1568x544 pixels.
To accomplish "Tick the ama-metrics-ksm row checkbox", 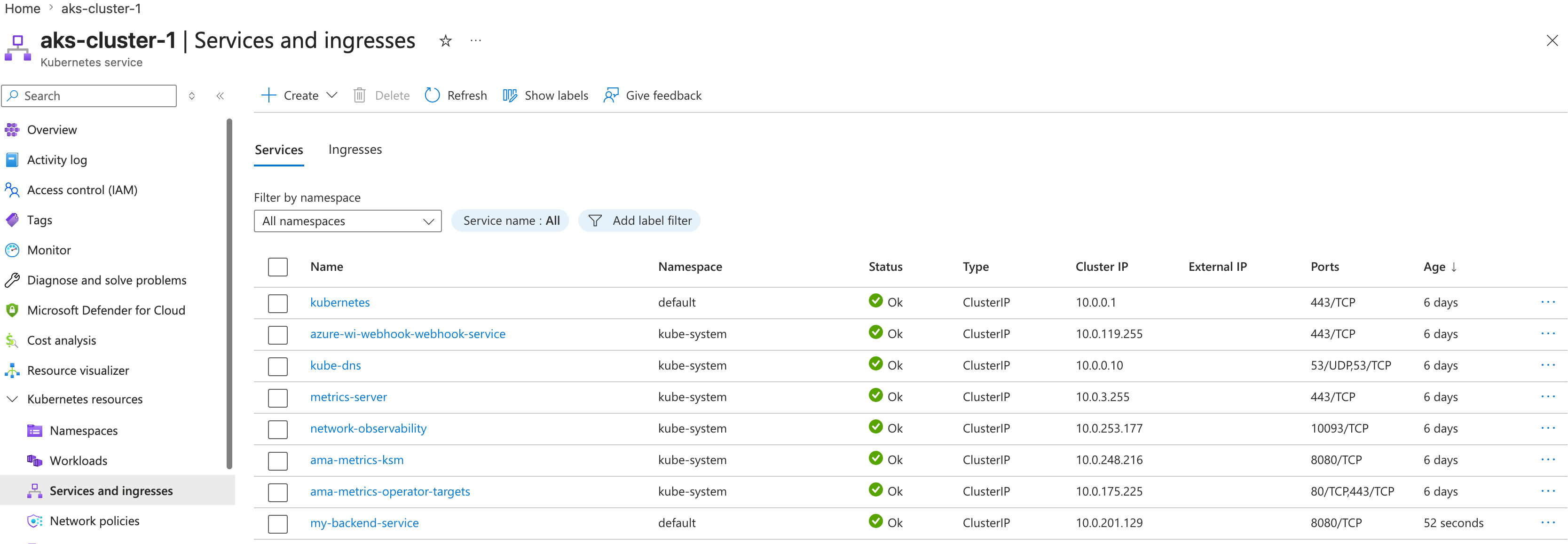I will tap(277, 461).
